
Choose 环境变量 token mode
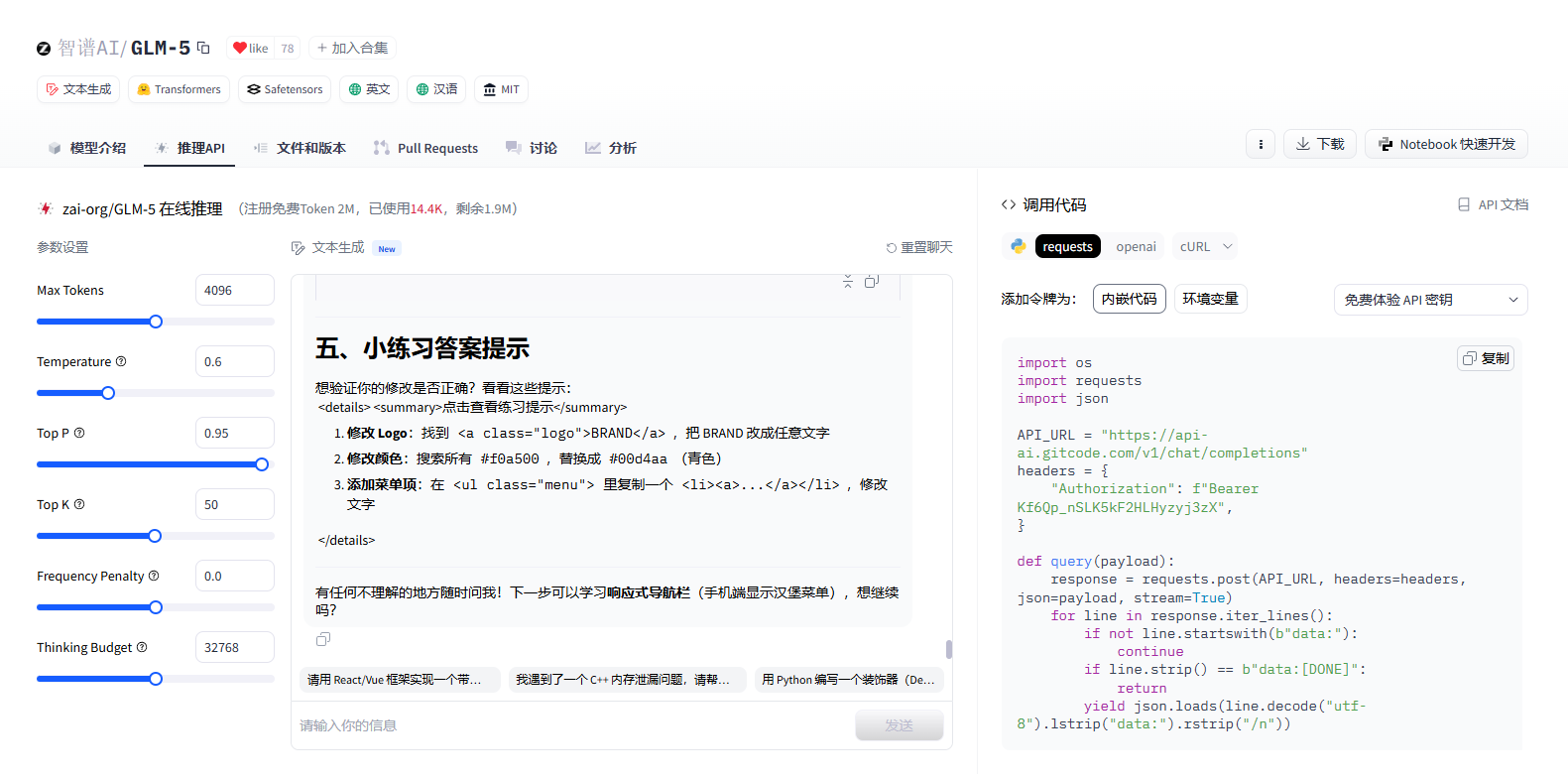(1211, 299)
